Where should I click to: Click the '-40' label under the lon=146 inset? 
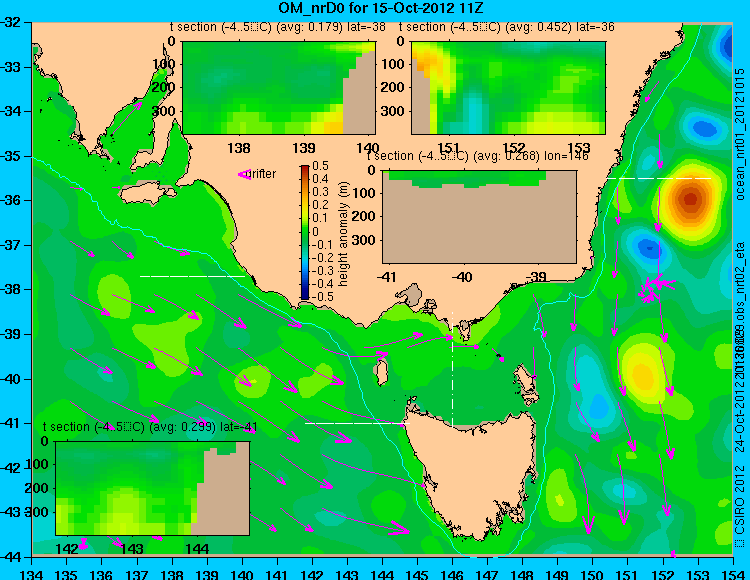tap(462, 276)
